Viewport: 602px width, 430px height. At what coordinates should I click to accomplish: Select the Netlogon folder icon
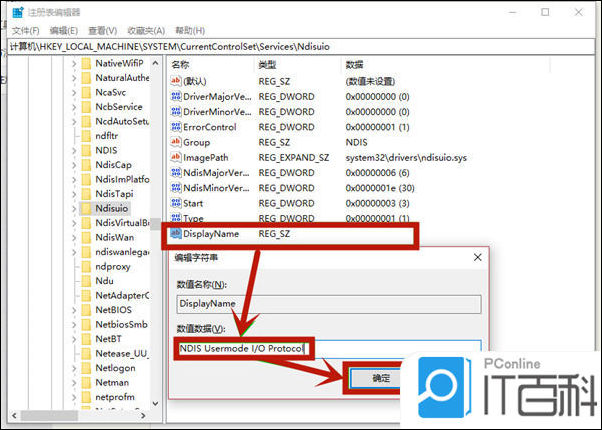tap(86, 368)
